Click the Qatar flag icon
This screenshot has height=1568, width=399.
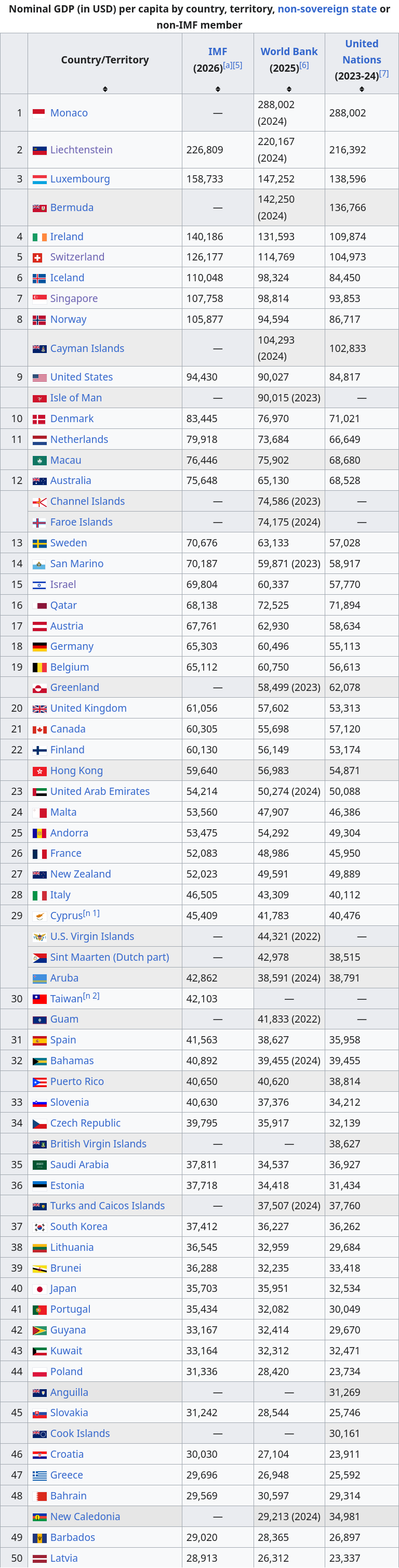pyautogui.click(x=39, y=605)
